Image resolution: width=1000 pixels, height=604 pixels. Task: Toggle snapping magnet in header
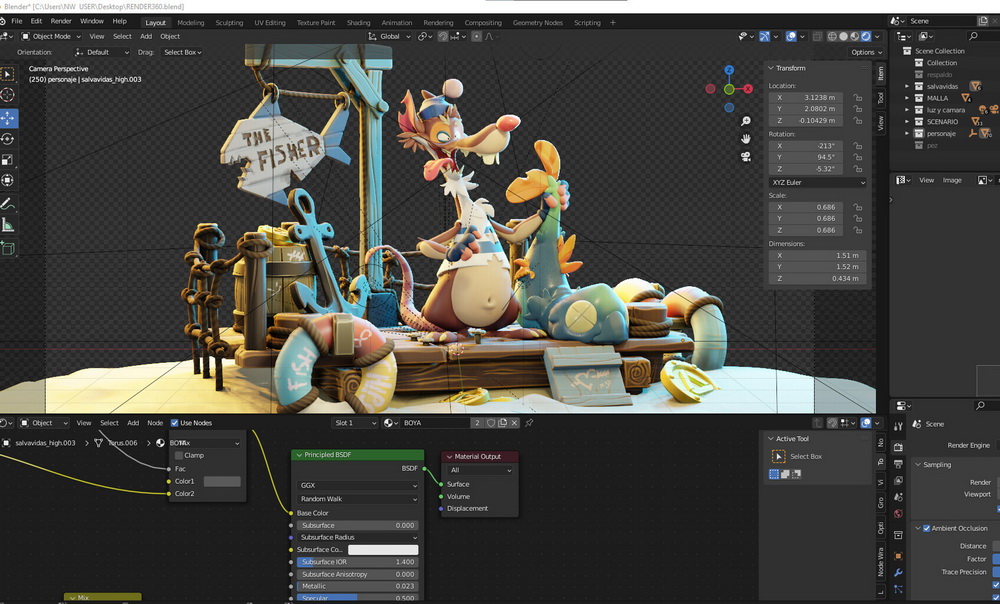point(443,36)
